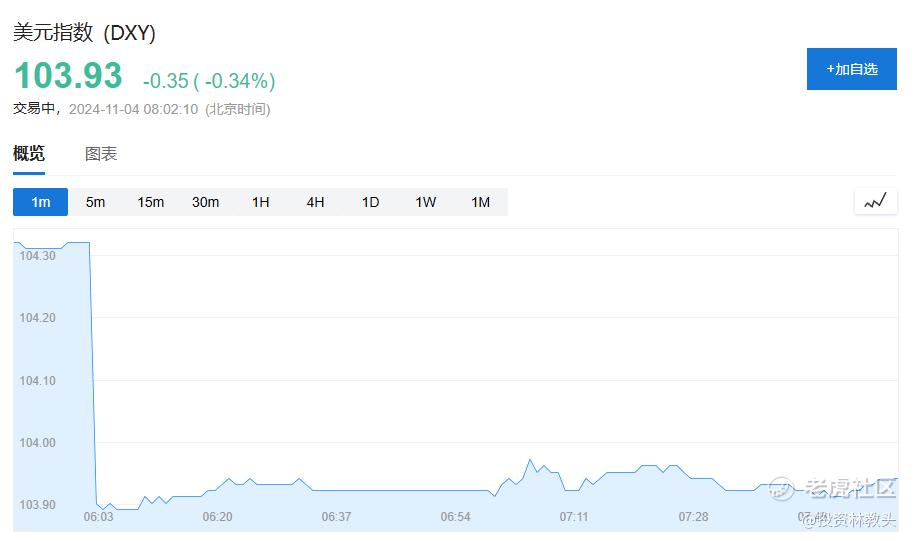Select the 15m timeframe
The height and width of the screenshot is (541, 914).
click(x=150, y=202)
